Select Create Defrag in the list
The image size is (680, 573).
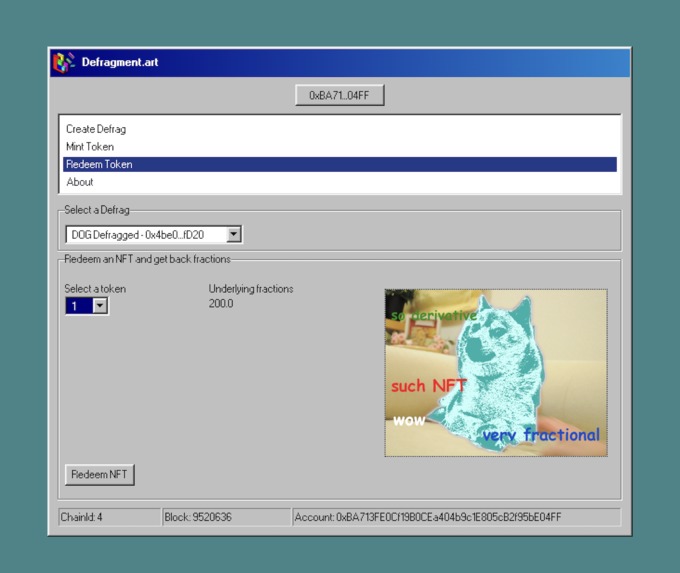point(340,129)
